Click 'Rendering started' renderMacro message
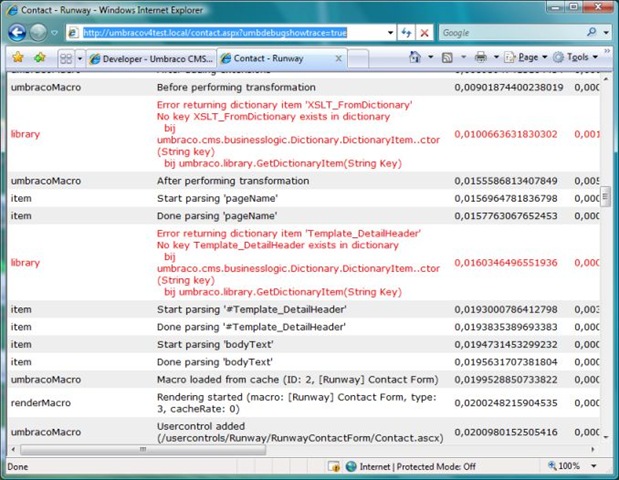Screen dimensions: 619x480 pyautogui.click(x=296, y=403)
